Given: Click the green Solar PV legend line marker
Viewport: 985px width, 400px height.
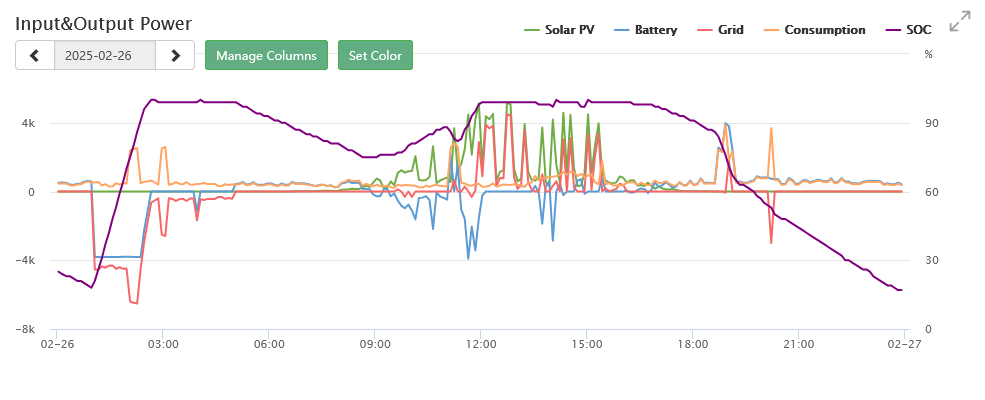Looking at the screenshot, I should point(532,30).
